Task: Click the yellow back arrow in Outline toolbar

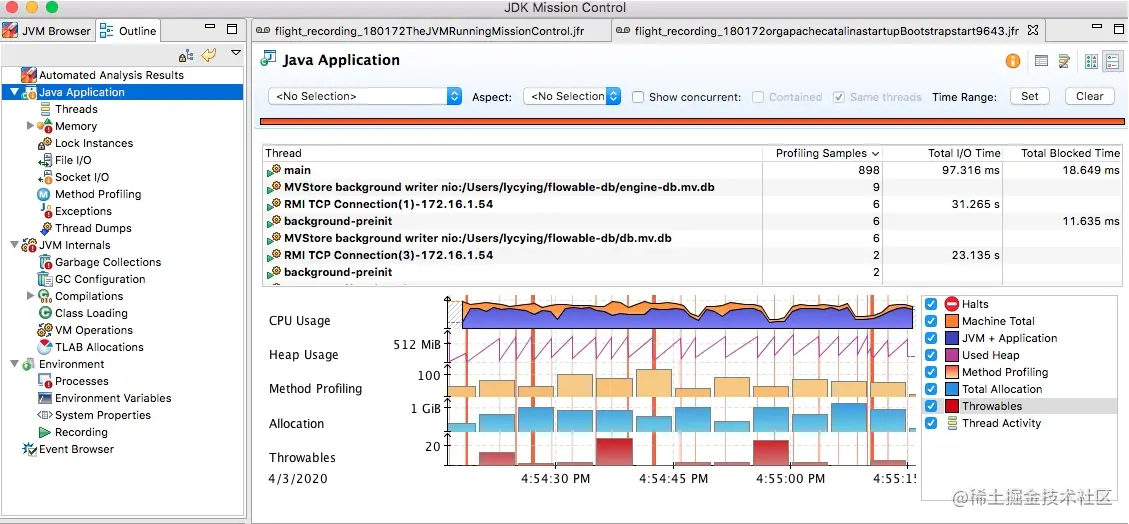Action: point(209,55)
